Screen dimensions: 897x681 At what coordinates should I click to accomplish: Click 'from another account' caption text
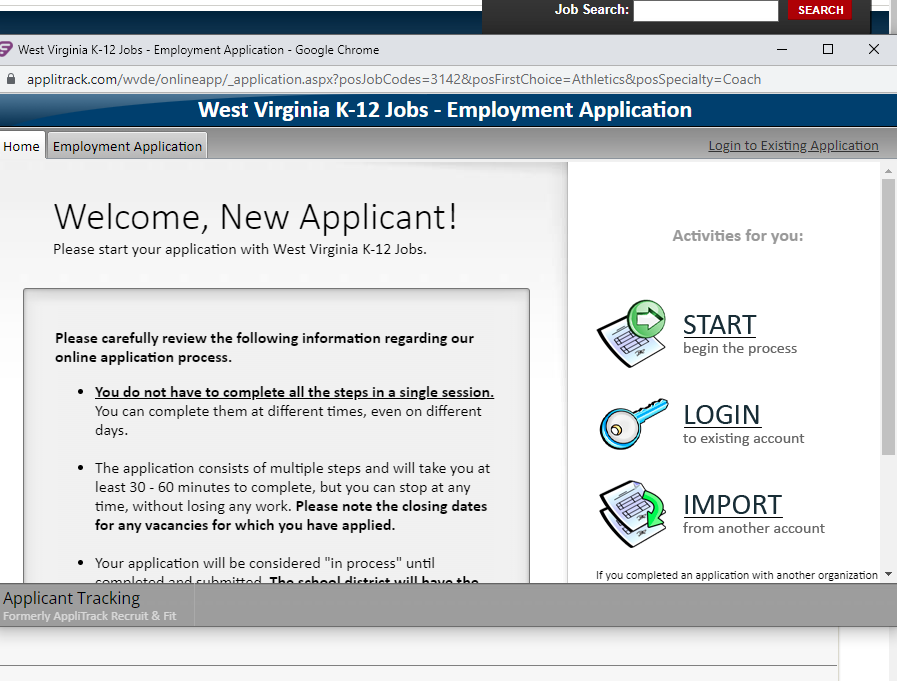(x=753, y=528)
